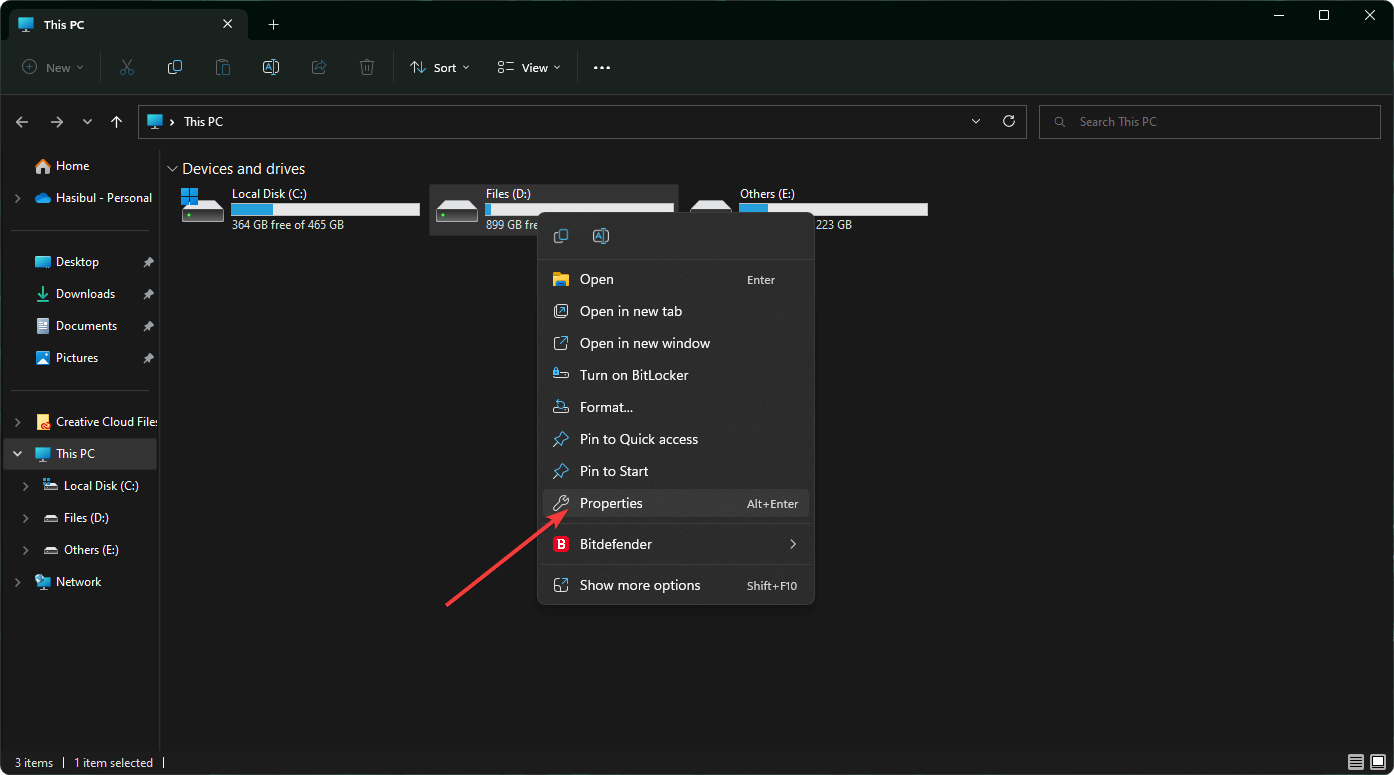Add a new tab
This screenshot has height=775, width=1394.
pos(274,24)
